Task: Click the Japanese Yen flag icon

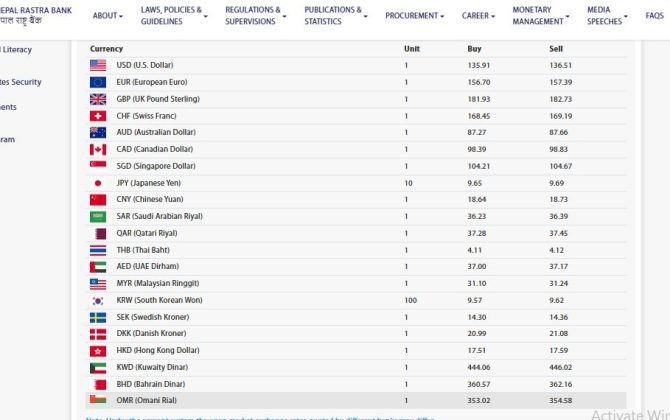Action: (x=98, y=183)
